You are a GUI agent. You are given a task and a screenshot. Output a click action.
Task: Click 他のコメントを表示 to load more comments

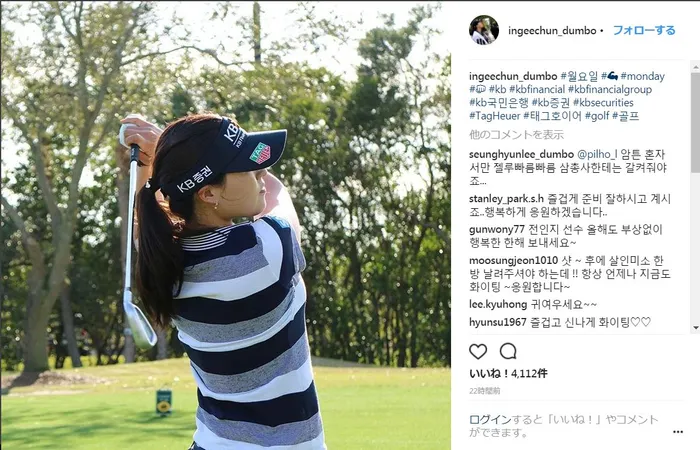[x=516, y=134]
